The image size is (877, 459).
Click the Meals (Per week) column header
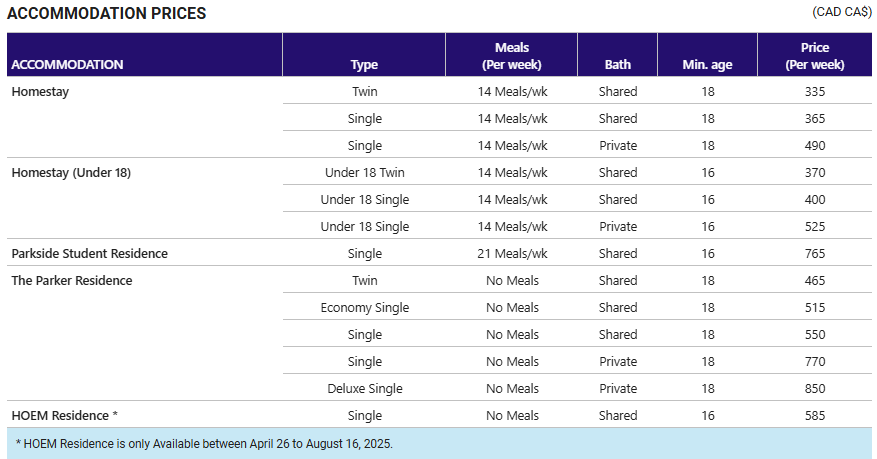click(511, 55)
